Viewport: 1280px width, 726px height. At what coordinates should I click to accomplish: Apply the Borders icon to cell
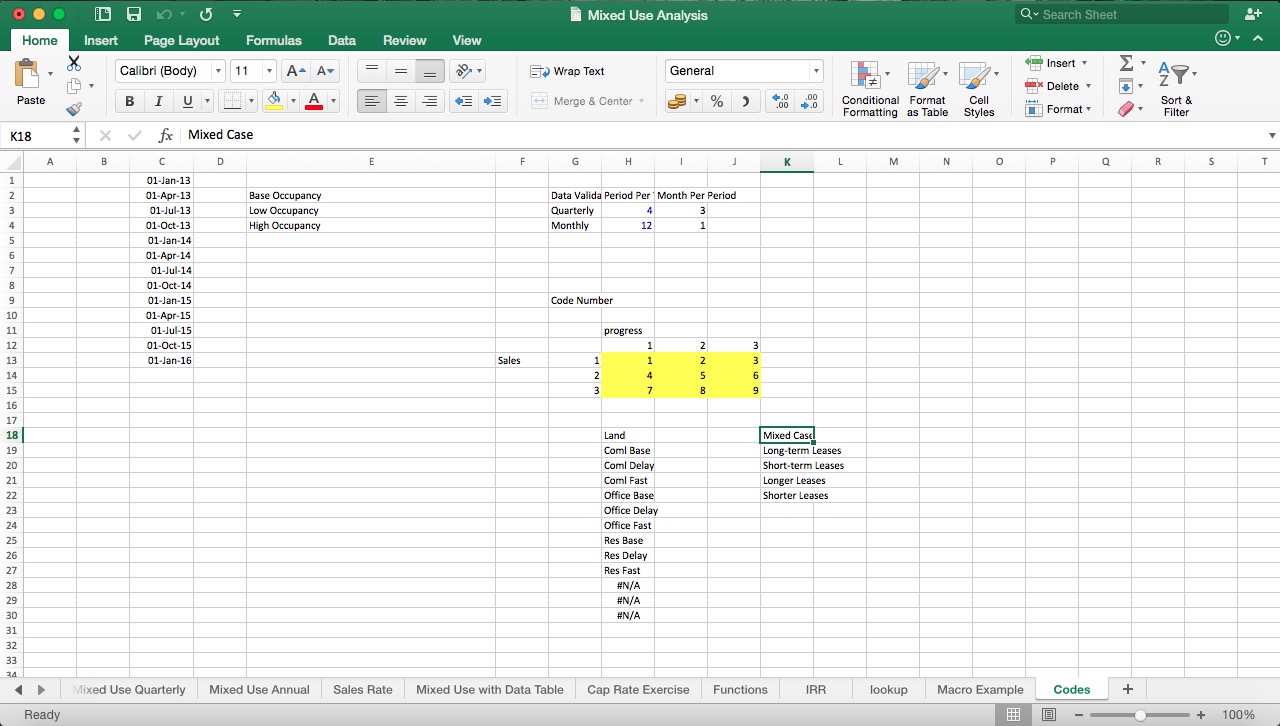231,101
